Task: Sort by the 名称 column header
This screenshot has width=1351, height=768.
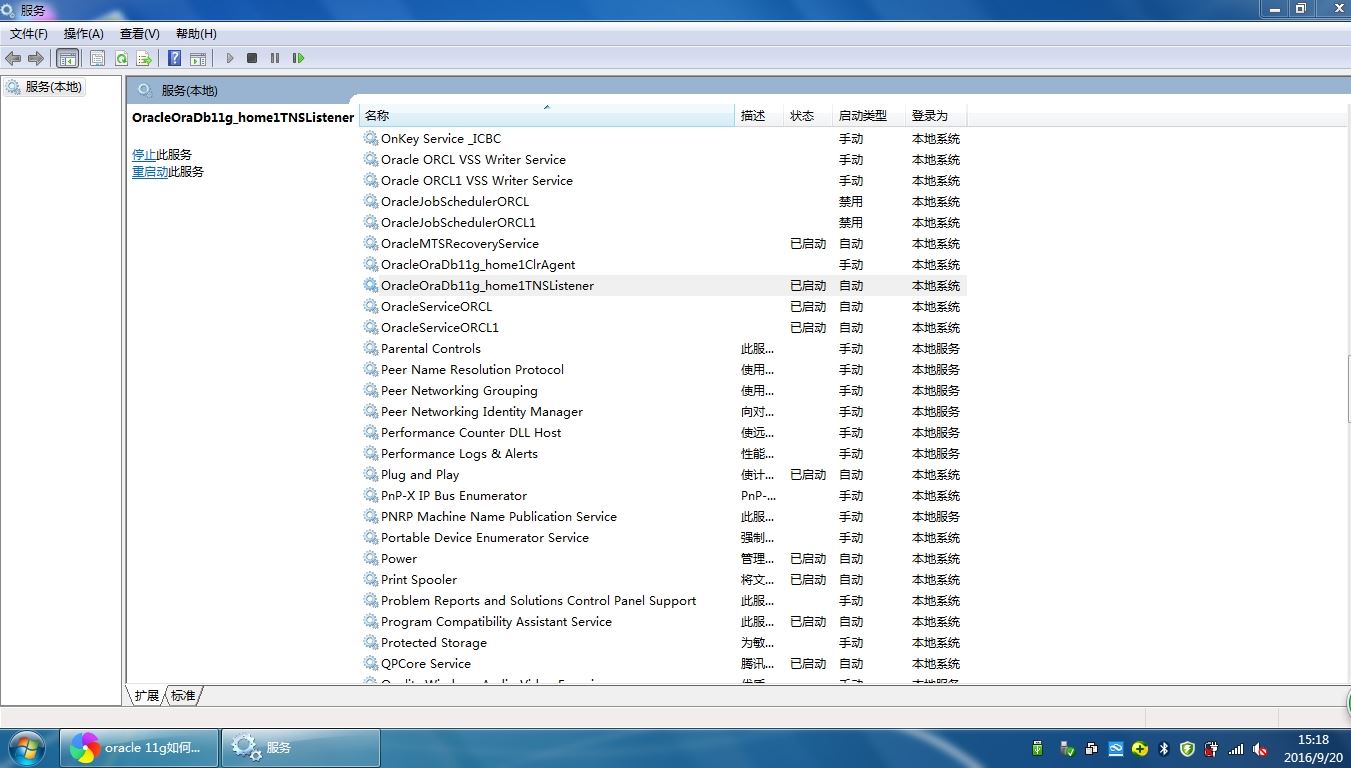Action: tap(547, 116)
